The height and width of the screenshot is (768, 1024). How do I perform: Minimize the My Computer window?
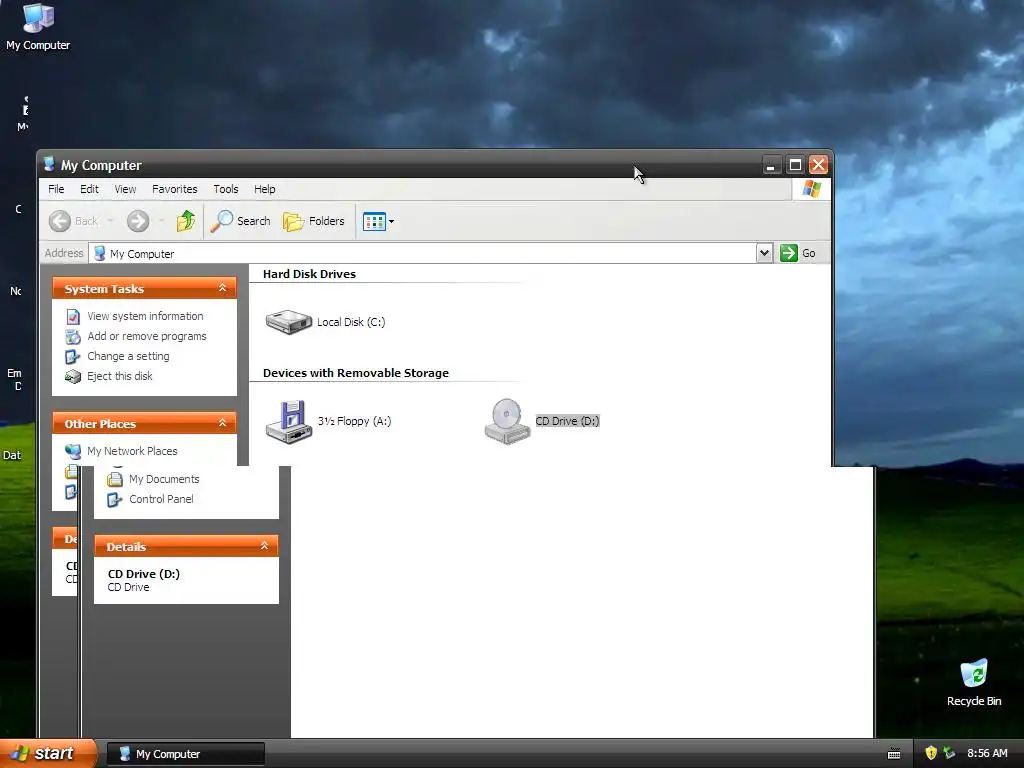(771, 165)
